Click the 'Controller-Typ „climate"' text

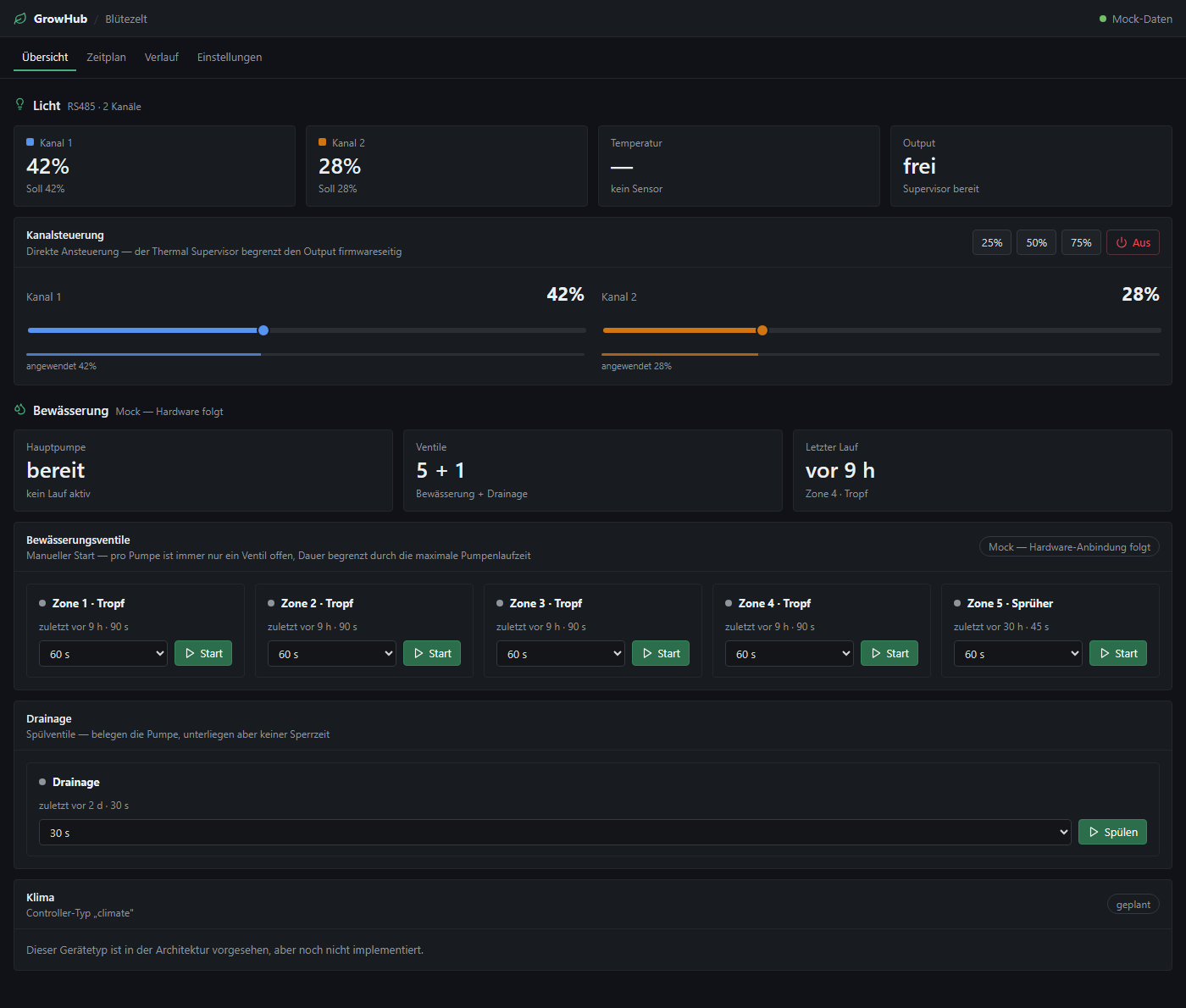tap(80, 913)
